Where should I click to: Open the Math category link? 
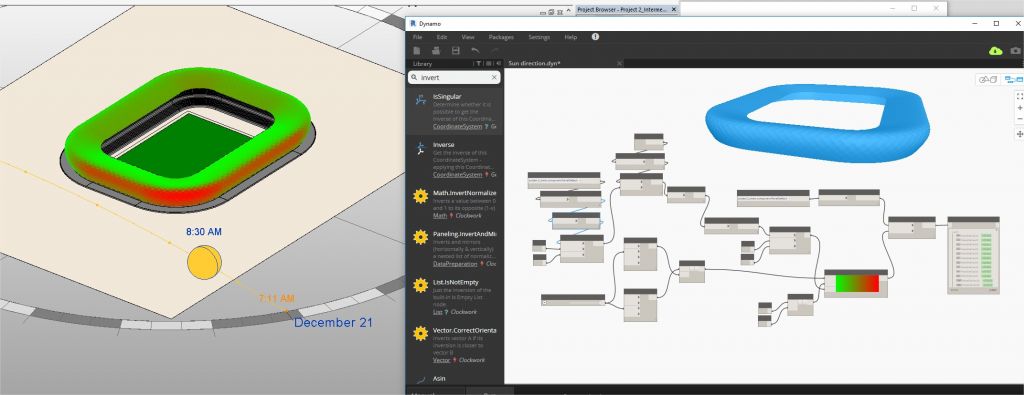[x=440, y=215]
